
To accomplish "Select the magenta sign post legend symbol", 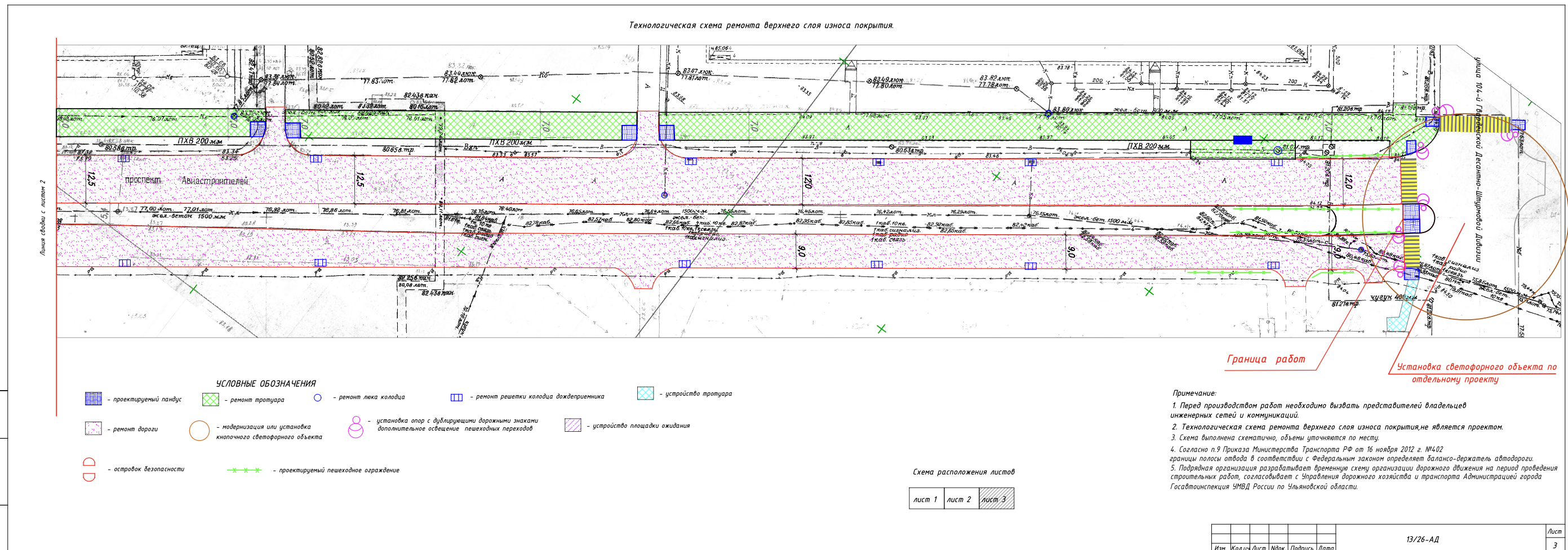I will (x=356, y=427).
